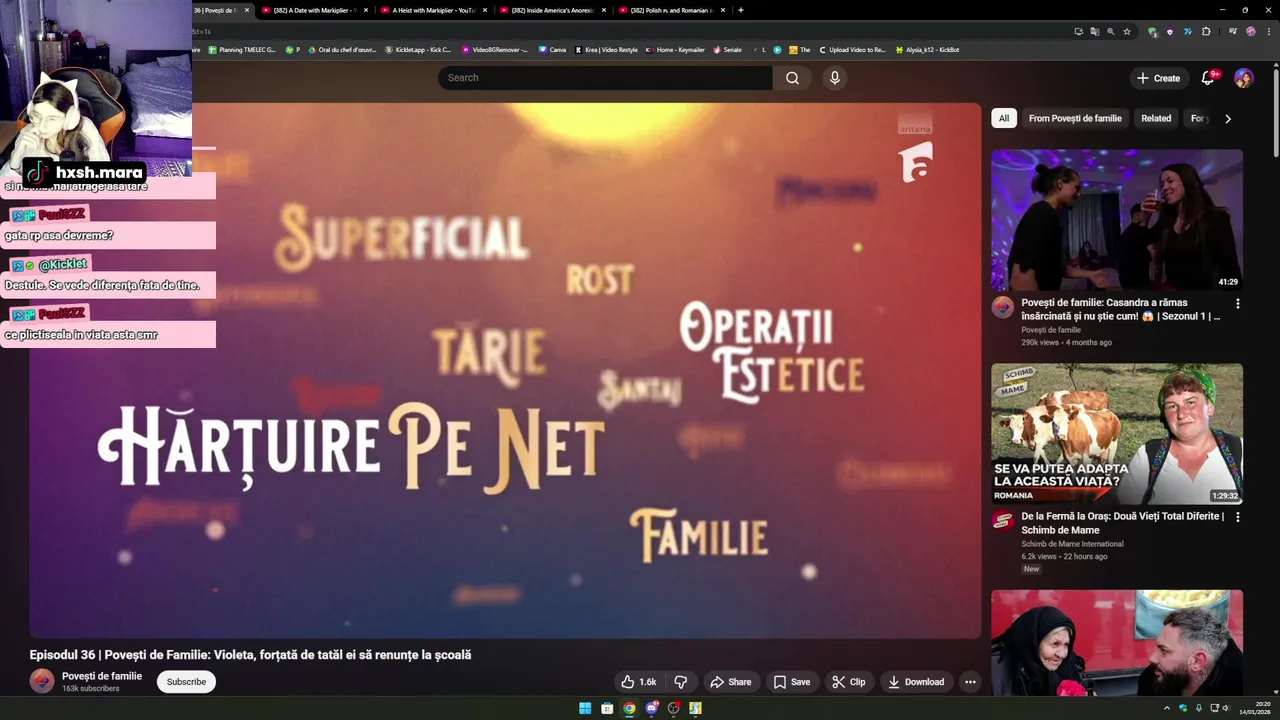The image size is (1280, 720).
Task: Click the Create button
Action: pos(1158,78)
